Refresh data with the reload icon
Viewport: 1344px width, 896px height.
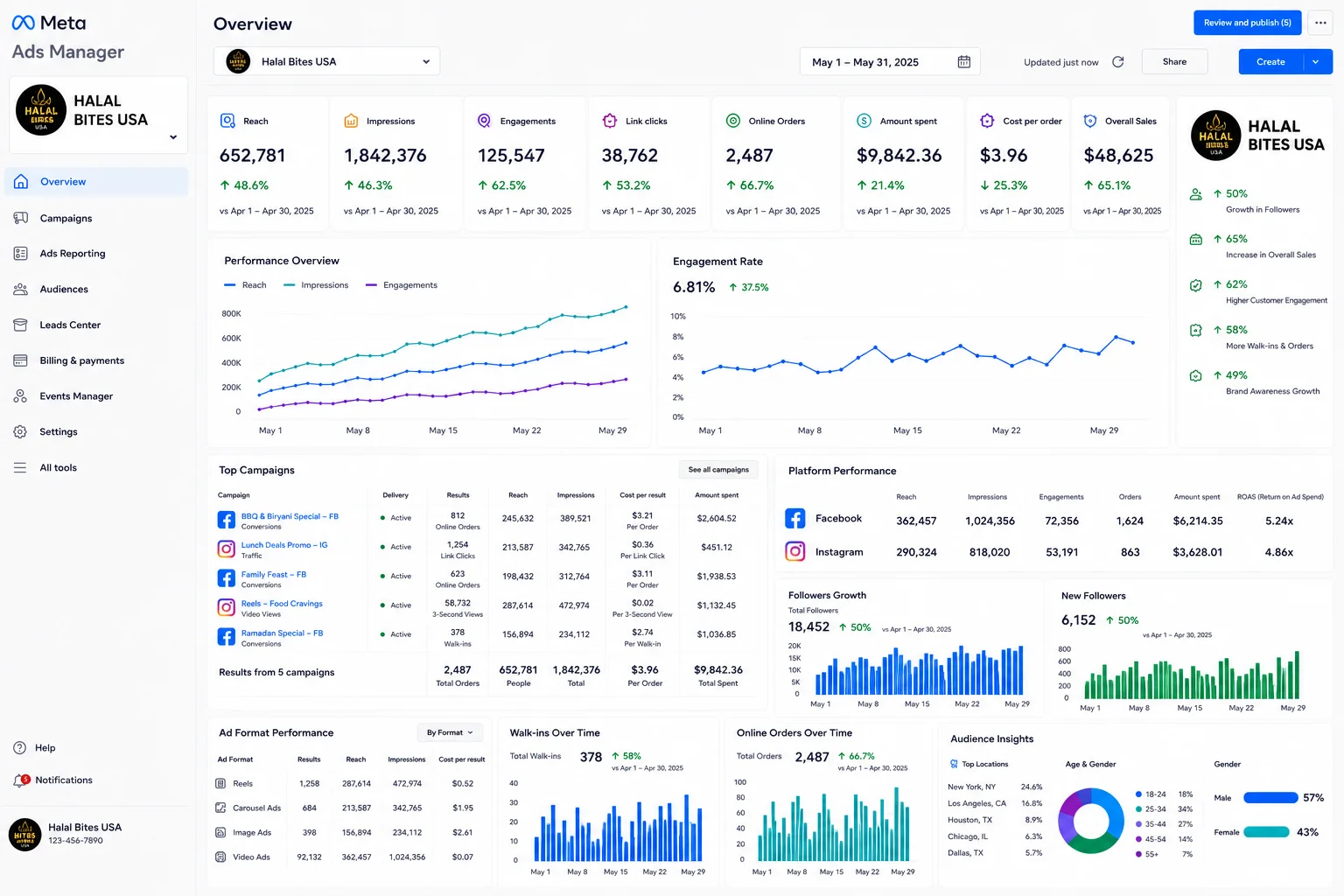(1118, 62)
